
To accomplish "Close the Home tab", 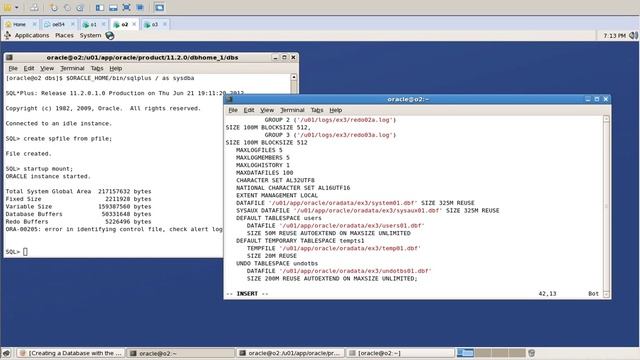I will 34,24.
